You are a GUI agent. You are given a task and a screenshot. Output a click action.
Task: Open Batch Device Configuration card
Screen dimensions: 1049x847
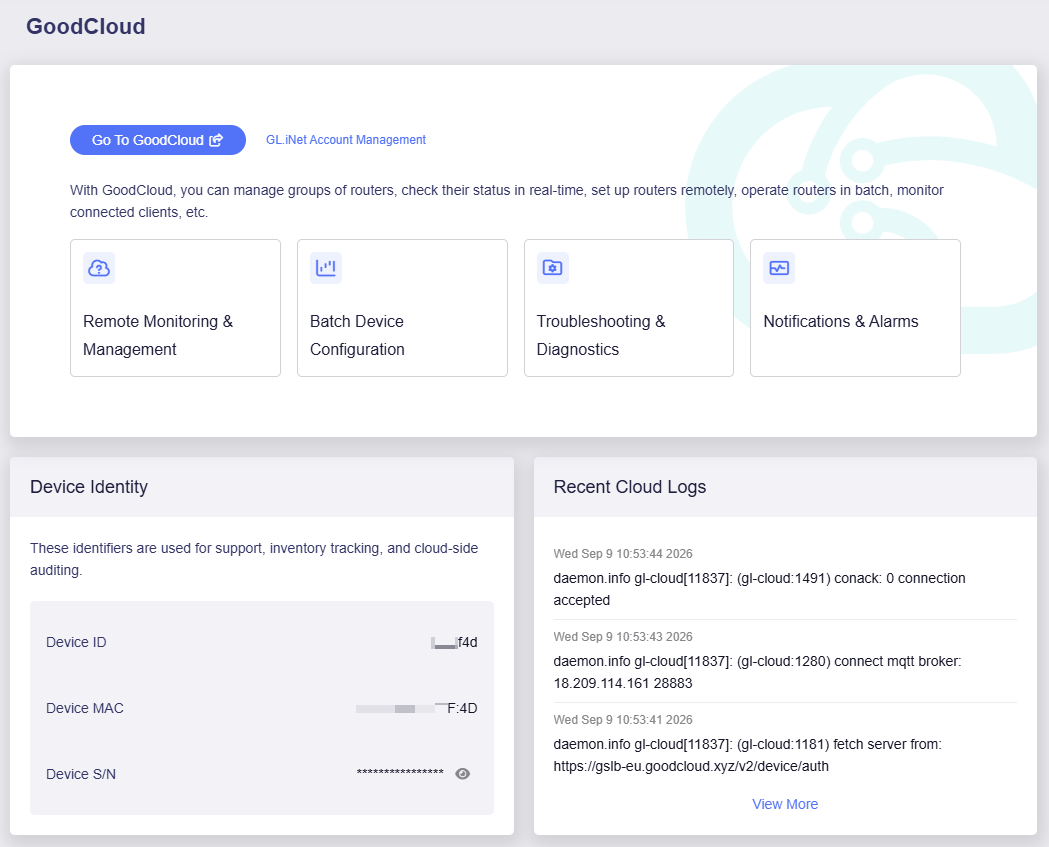tap(402, 308)
